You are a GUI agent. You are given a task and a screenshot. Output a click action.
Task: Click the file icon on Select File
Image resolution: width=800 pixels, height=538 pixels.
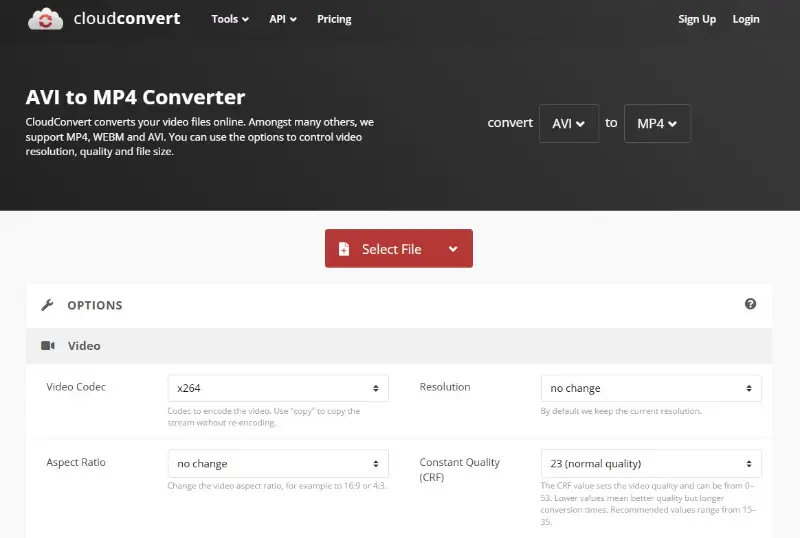pos(344,249)
